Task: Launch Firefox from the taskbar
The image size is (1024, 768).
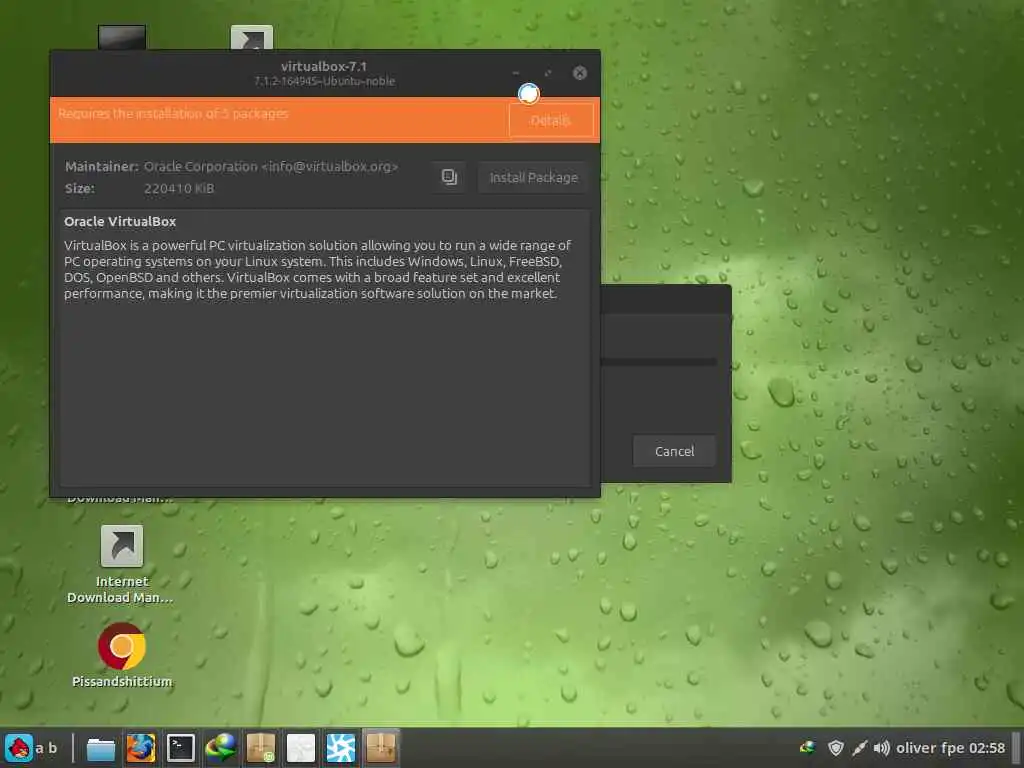Action: [140, 748]
